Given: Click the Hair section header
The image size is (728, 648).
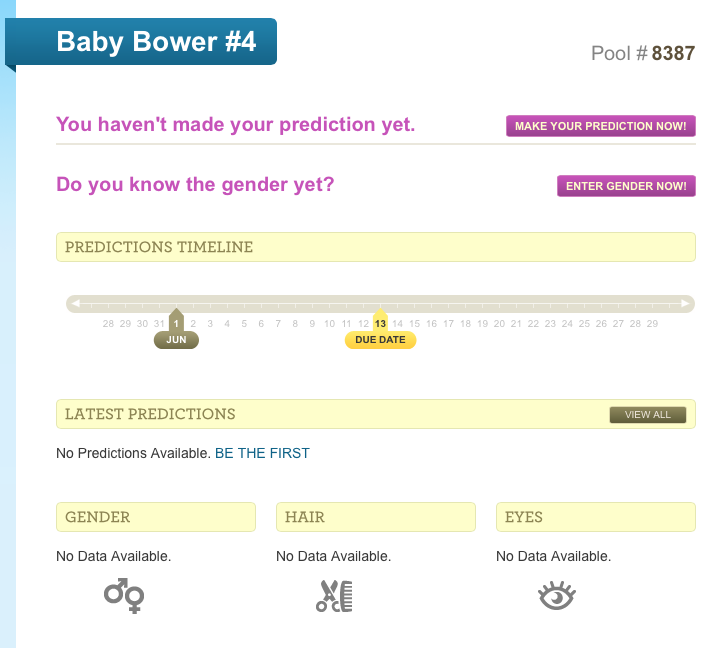Looking at the screenshot, I should pos(376,517).
